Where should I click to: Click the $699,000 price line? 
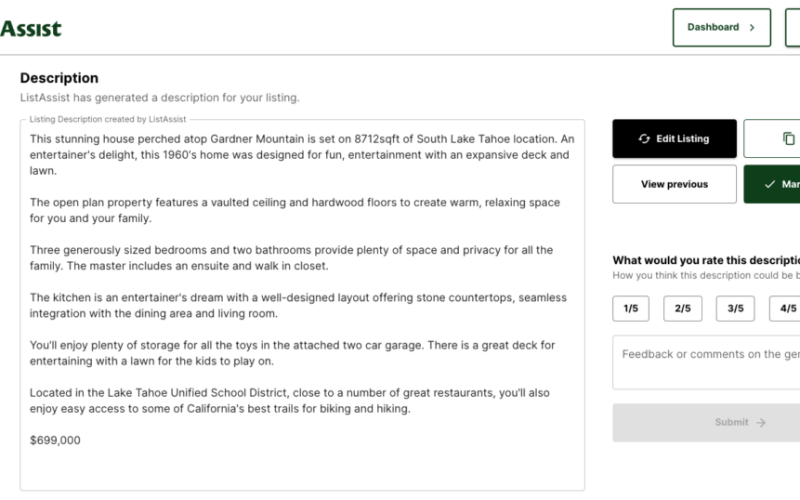click(x=56, y=440)
